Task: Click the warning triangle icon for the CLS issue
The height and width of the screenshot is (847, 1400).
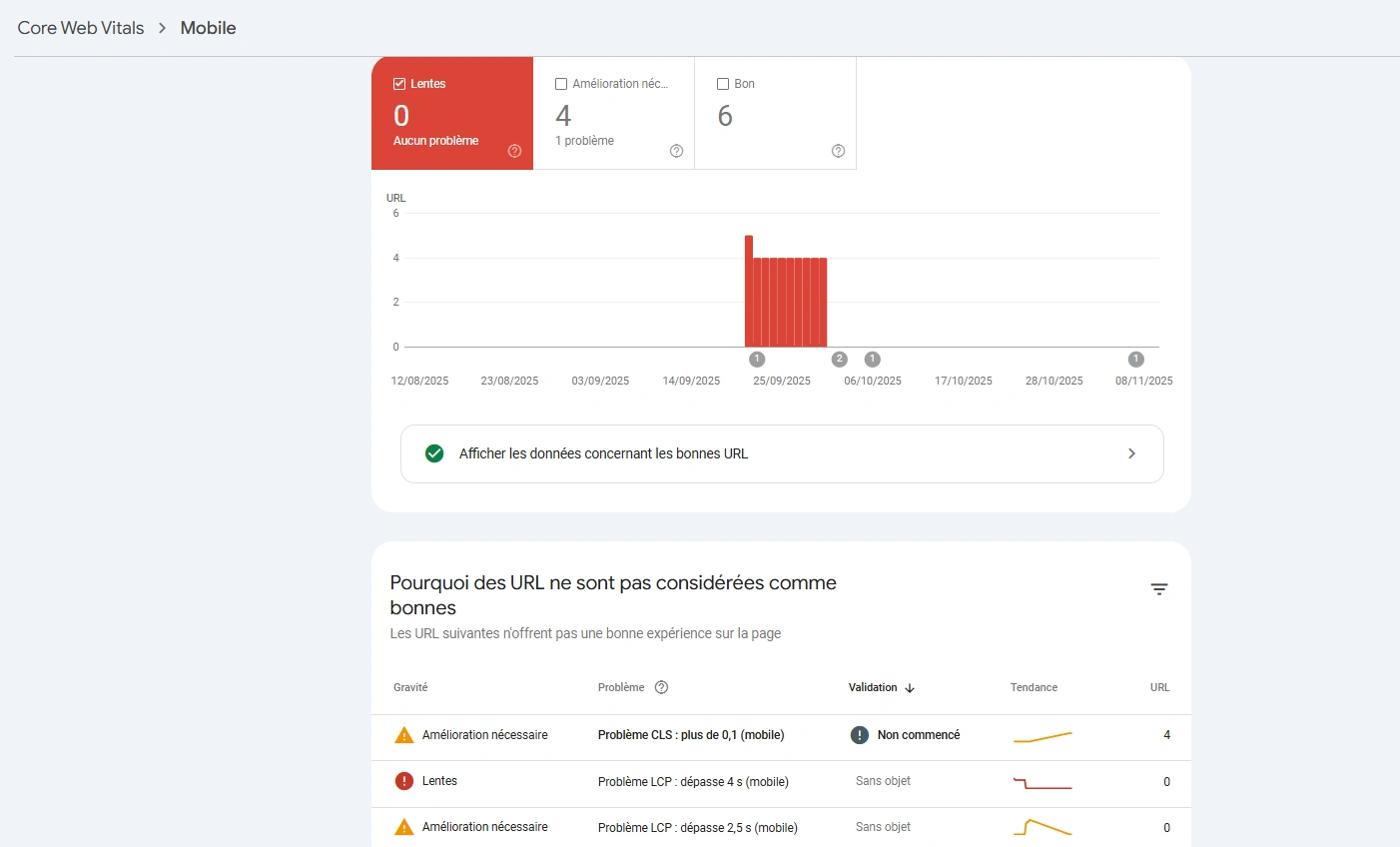Action: [x=403, y=734]
